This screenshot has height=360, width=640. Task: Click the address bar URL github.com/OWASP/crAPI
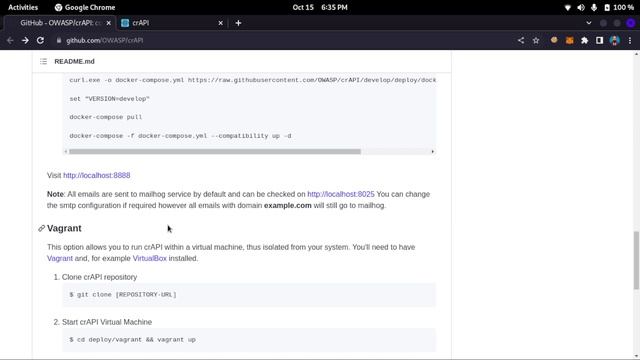pos(105,40)
